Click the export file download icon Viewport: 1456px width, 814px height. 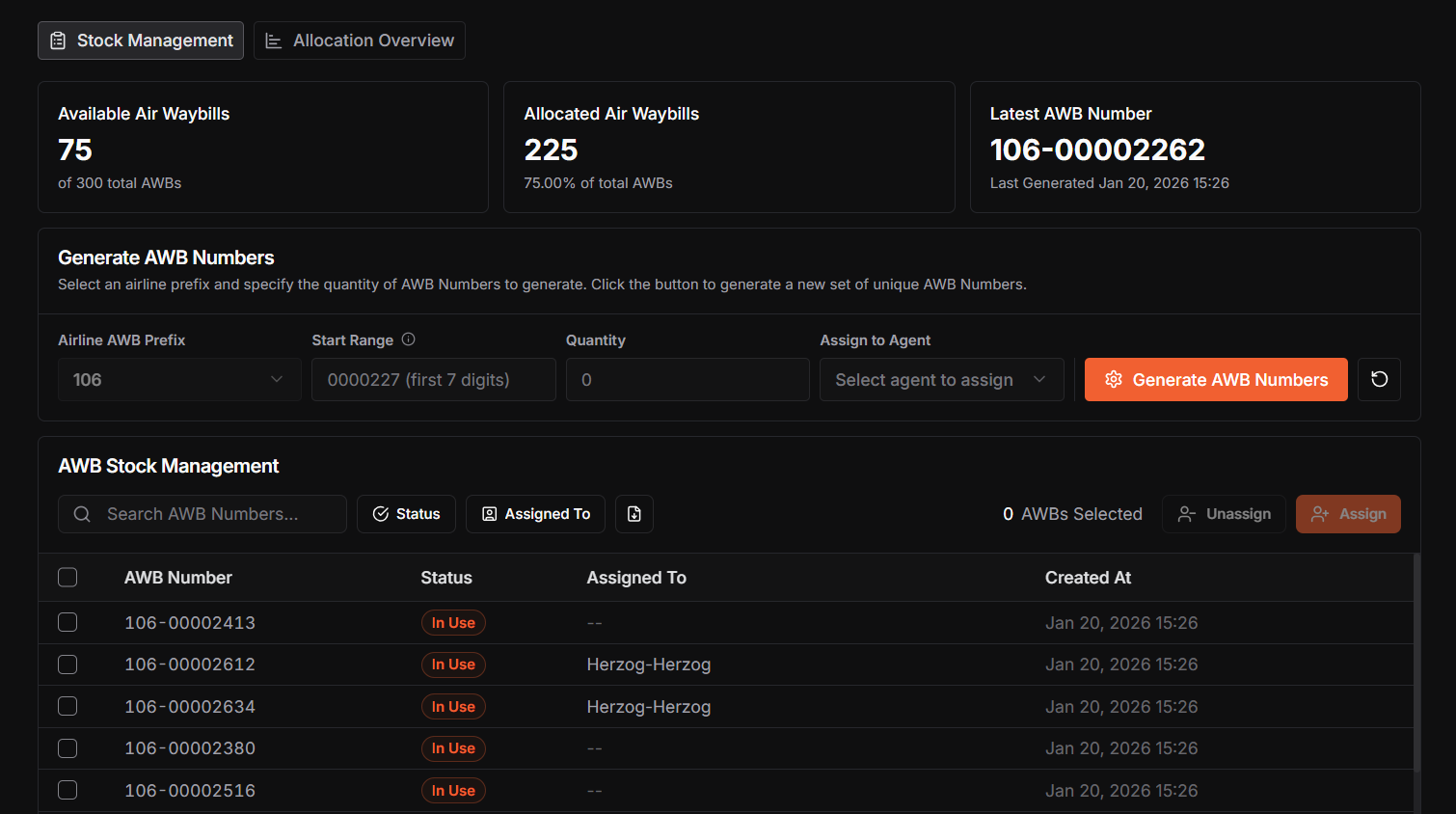(x=634, y=513)
